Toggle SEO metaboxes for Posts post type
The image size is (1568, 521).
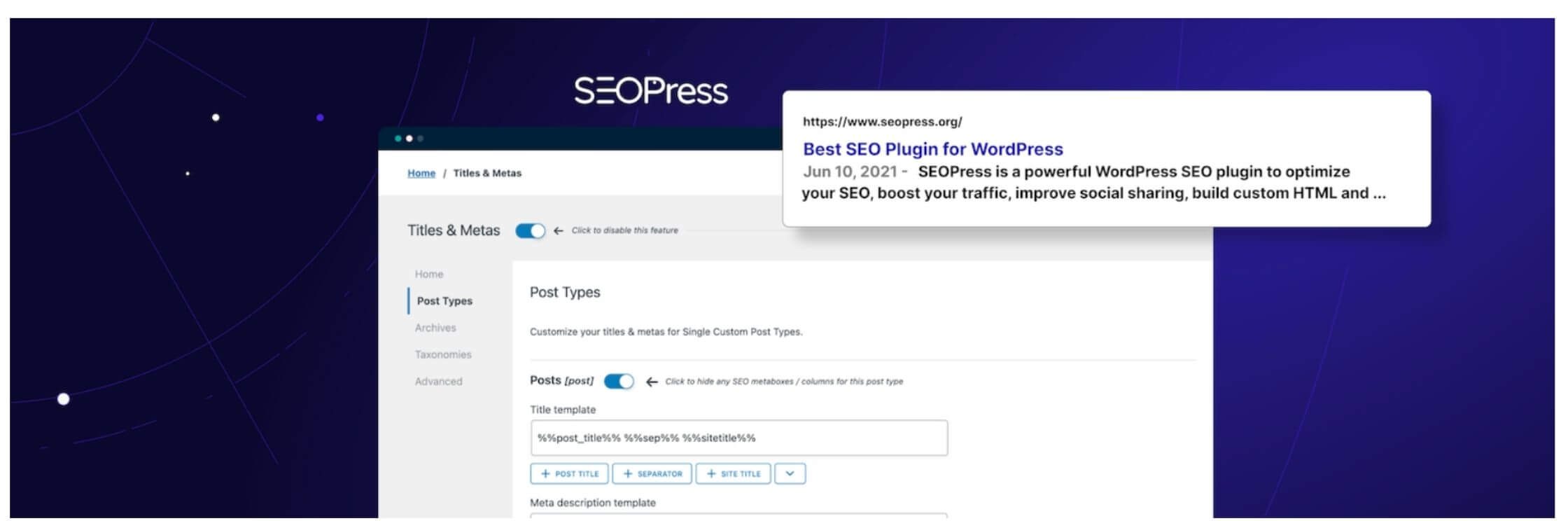619,381
